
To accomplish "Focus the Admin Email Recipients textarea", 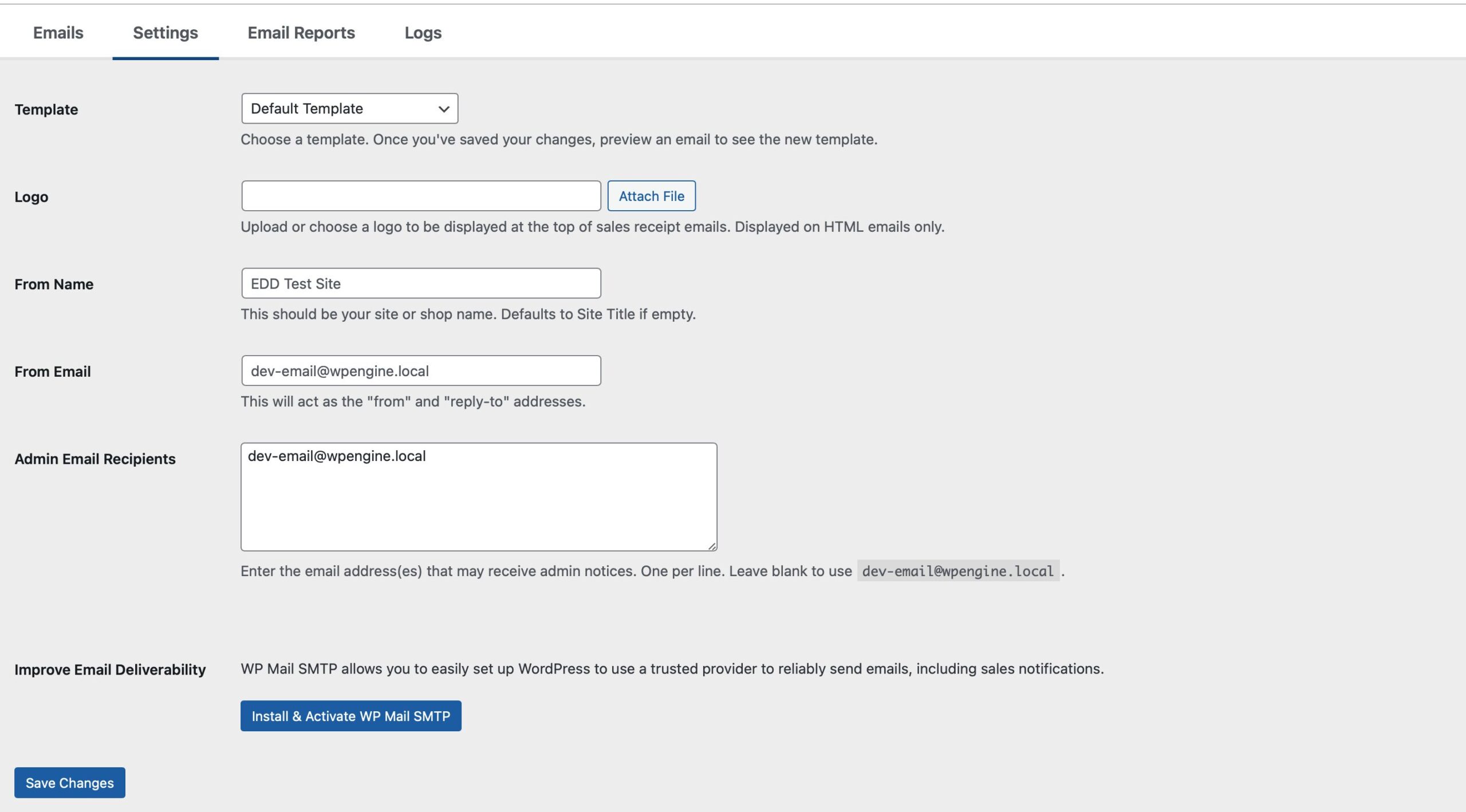I will (x=478, y=496).
